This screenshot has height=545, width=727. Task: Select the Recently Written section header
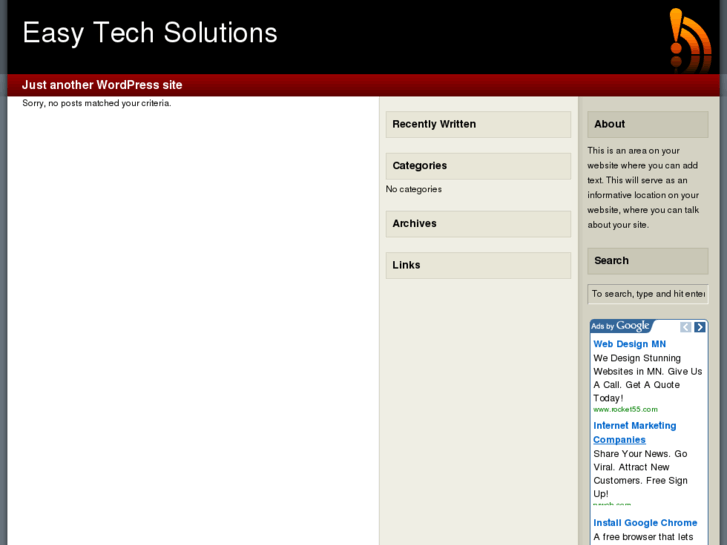coord(434,124)
